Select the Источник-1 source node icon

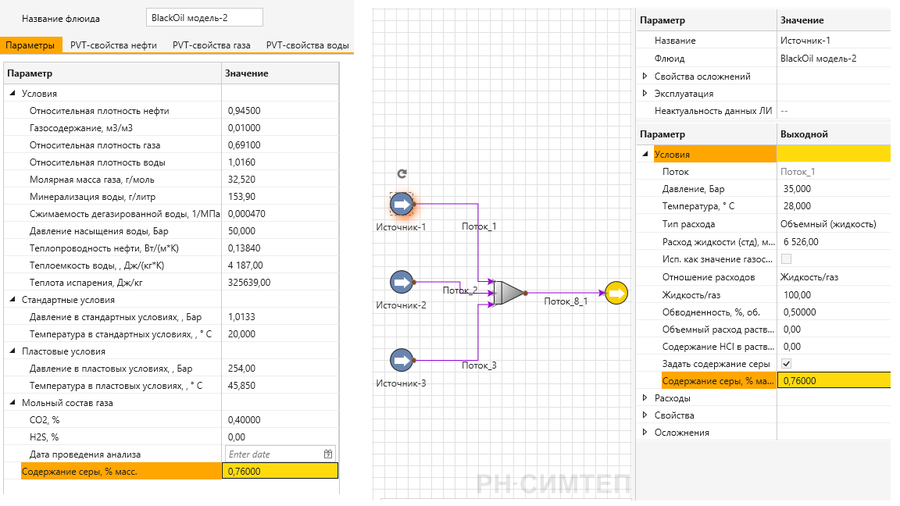tap(402, 204)
